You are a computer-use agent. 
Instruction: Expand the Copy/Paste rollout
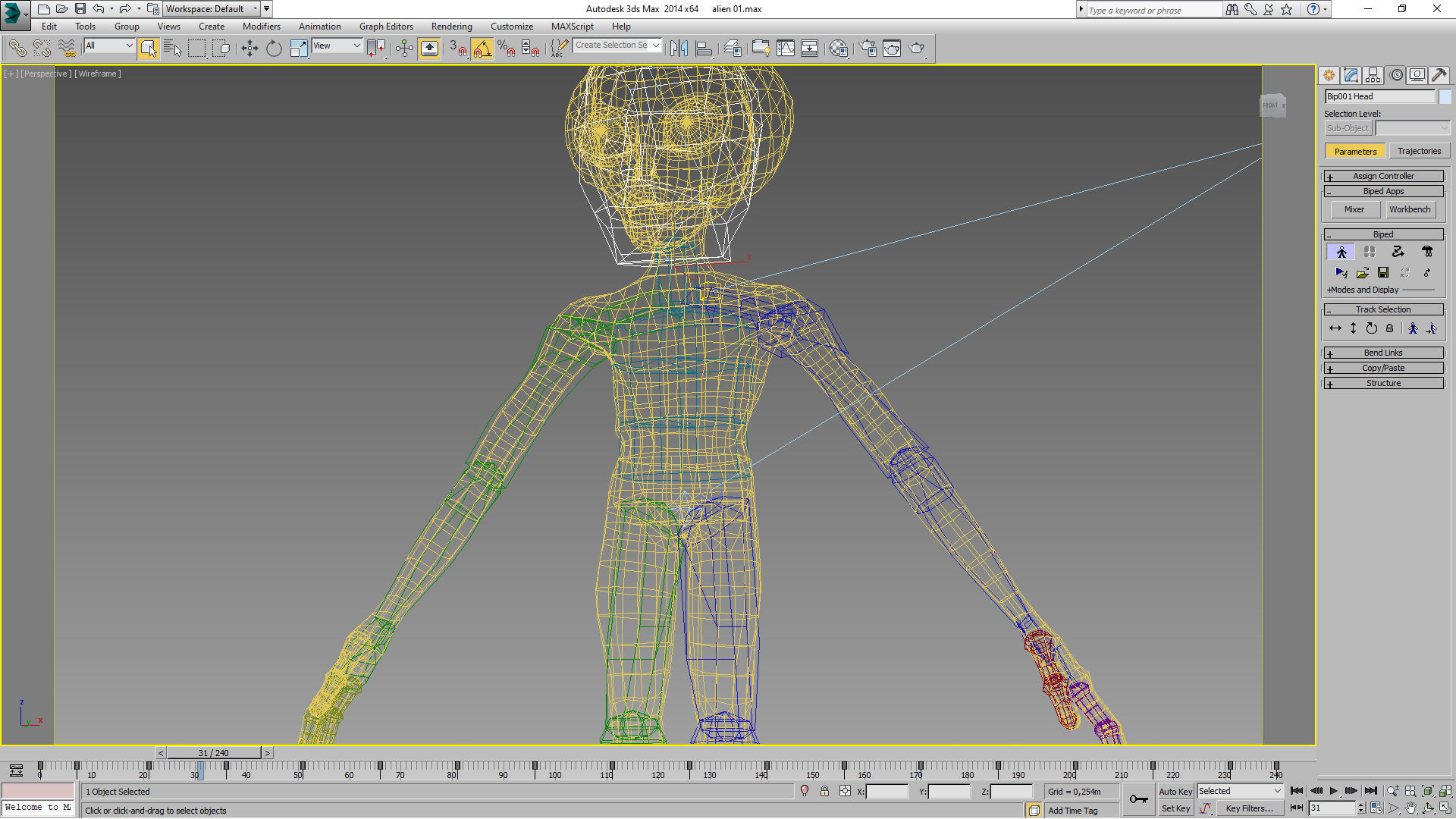tap(1383, 368)
